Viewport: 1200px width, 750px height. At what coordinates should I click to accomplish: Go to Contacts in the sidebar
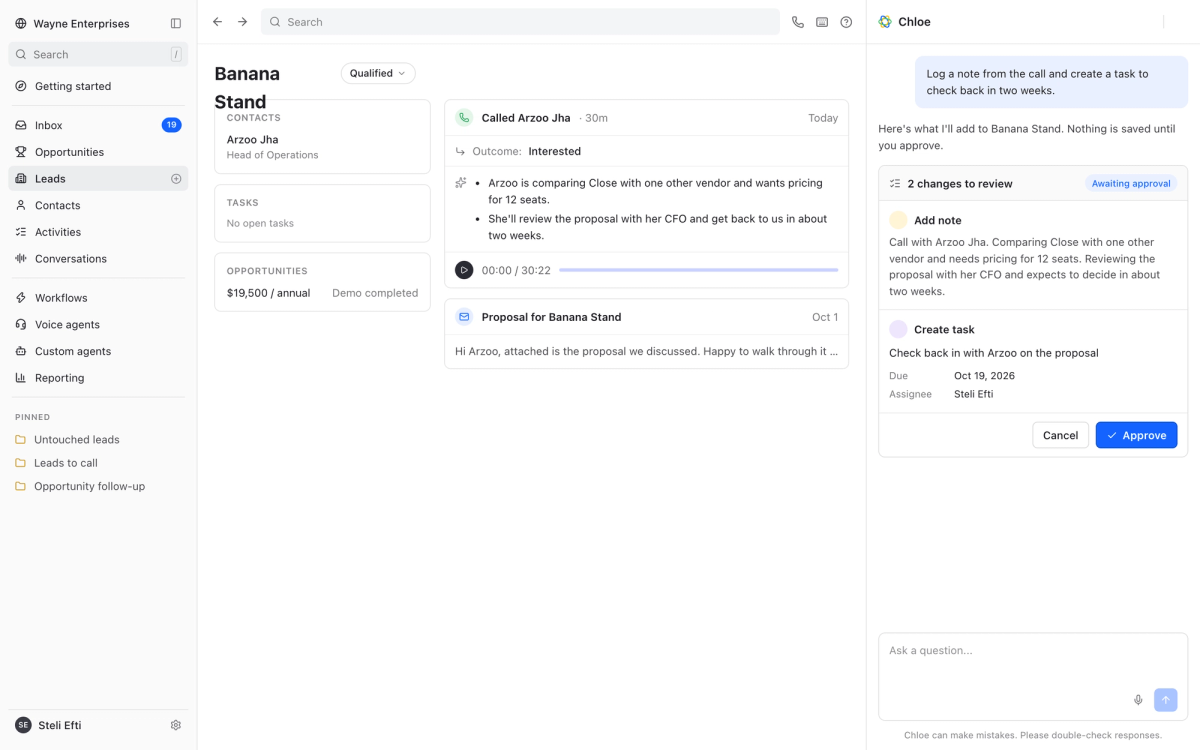[98, 205]
